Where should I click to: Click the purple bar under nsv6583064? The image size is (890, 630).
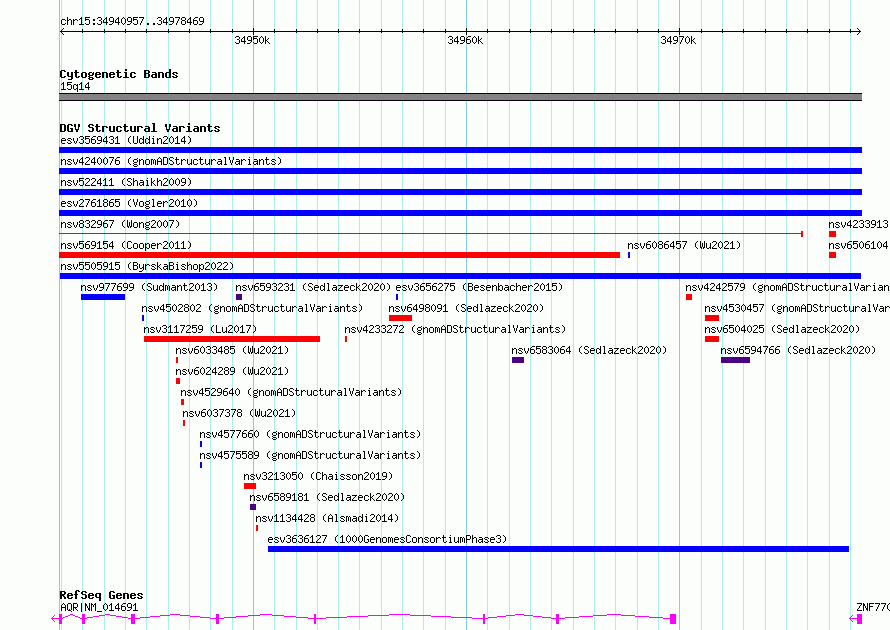point(518,360)
